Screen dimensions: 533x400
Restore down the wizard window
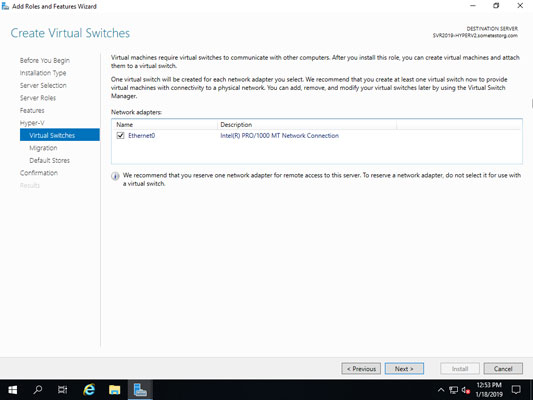(x=496, y=6)
